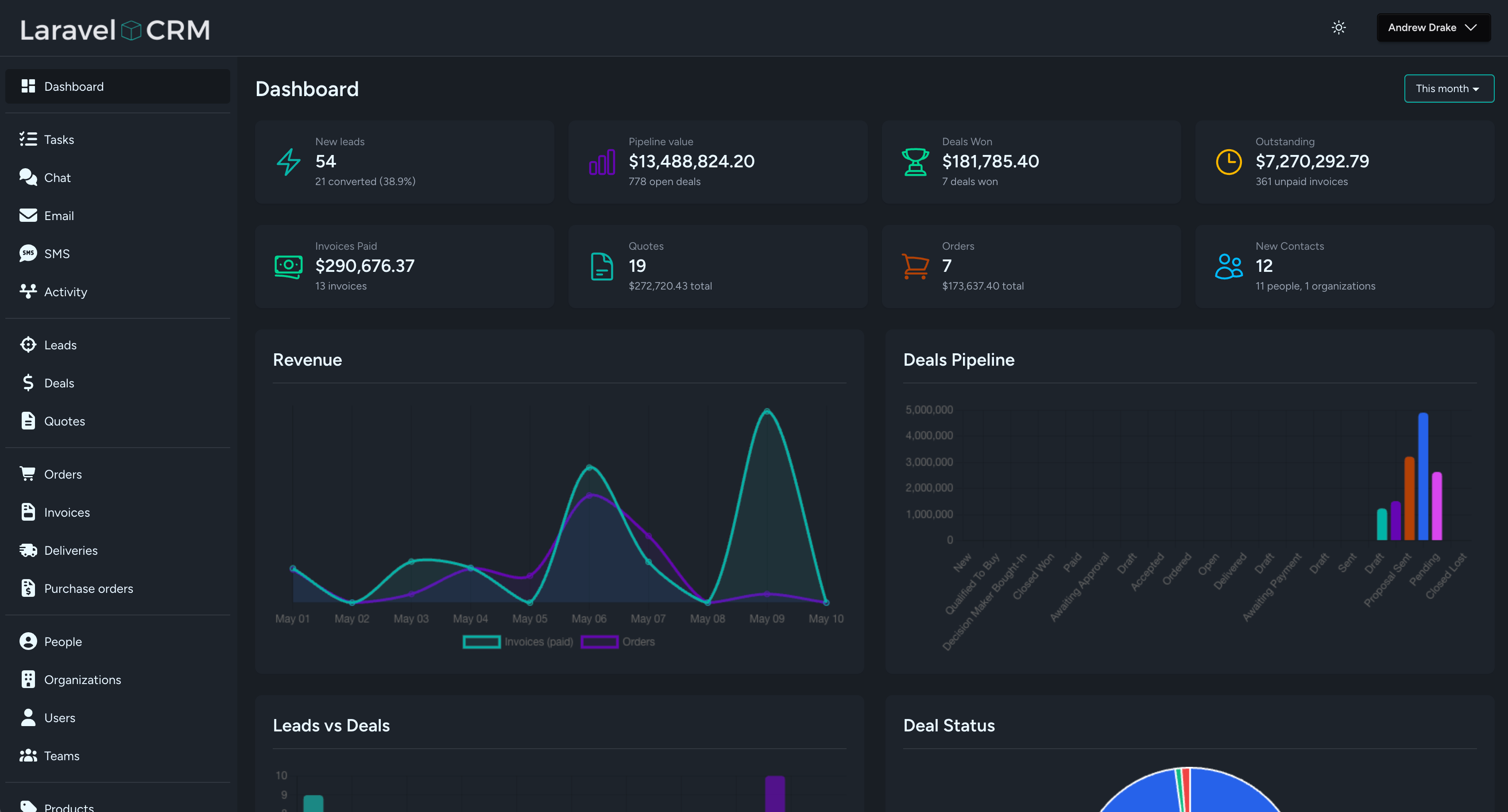1508x812 pixels.
Task: Click the Tasks checklist icon
Action: 28,139
